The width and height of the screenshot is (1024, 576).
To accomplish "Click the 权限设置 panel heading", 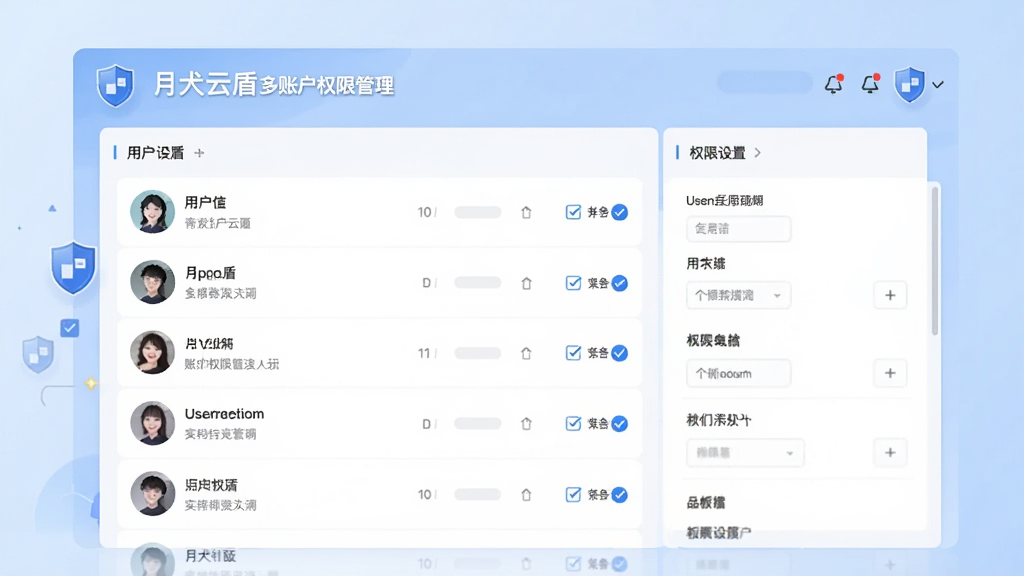I will (x=717, y=153).
